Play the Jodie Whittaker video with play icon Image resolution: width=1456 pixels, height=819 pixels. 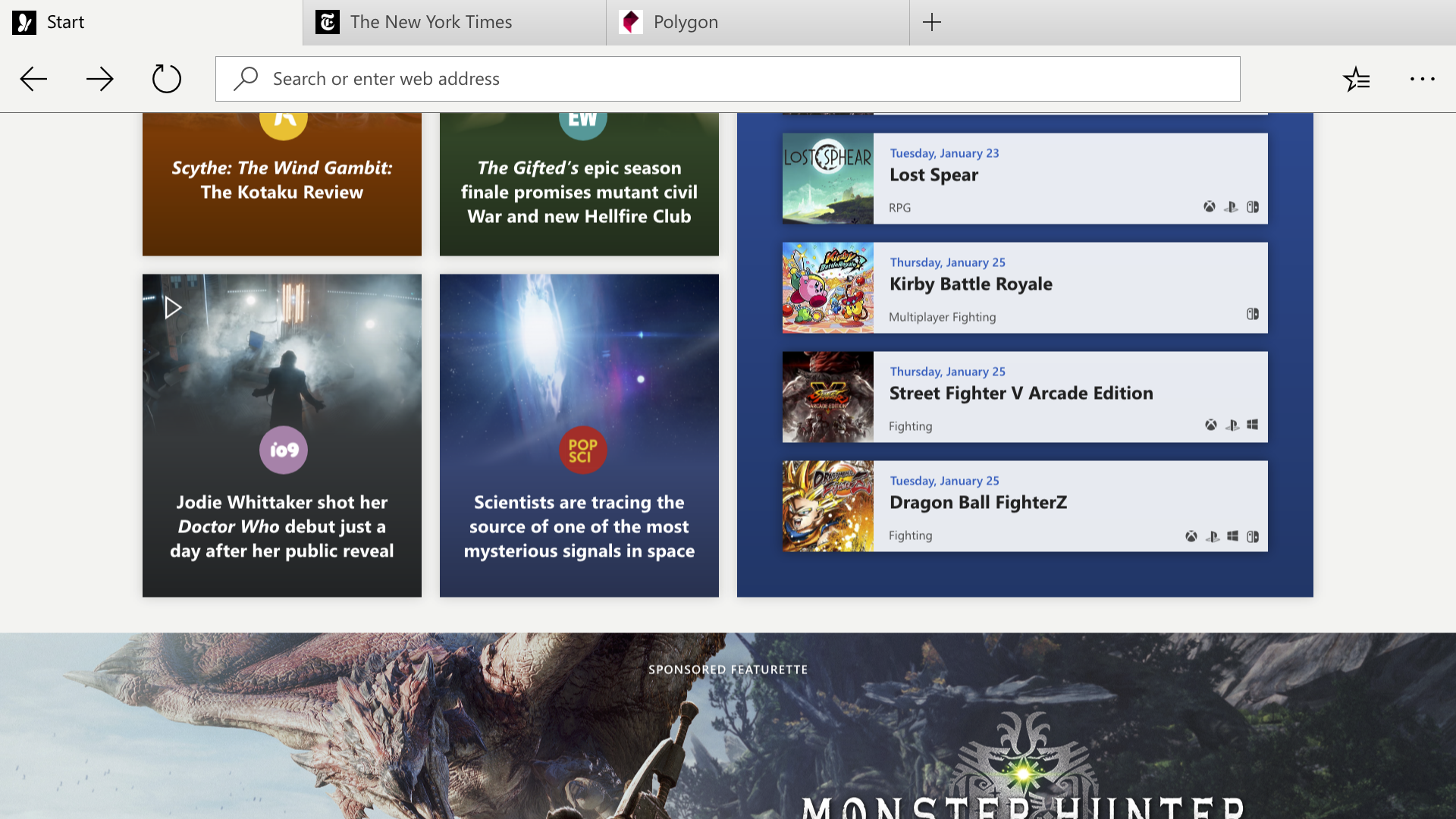click(173, 307)
